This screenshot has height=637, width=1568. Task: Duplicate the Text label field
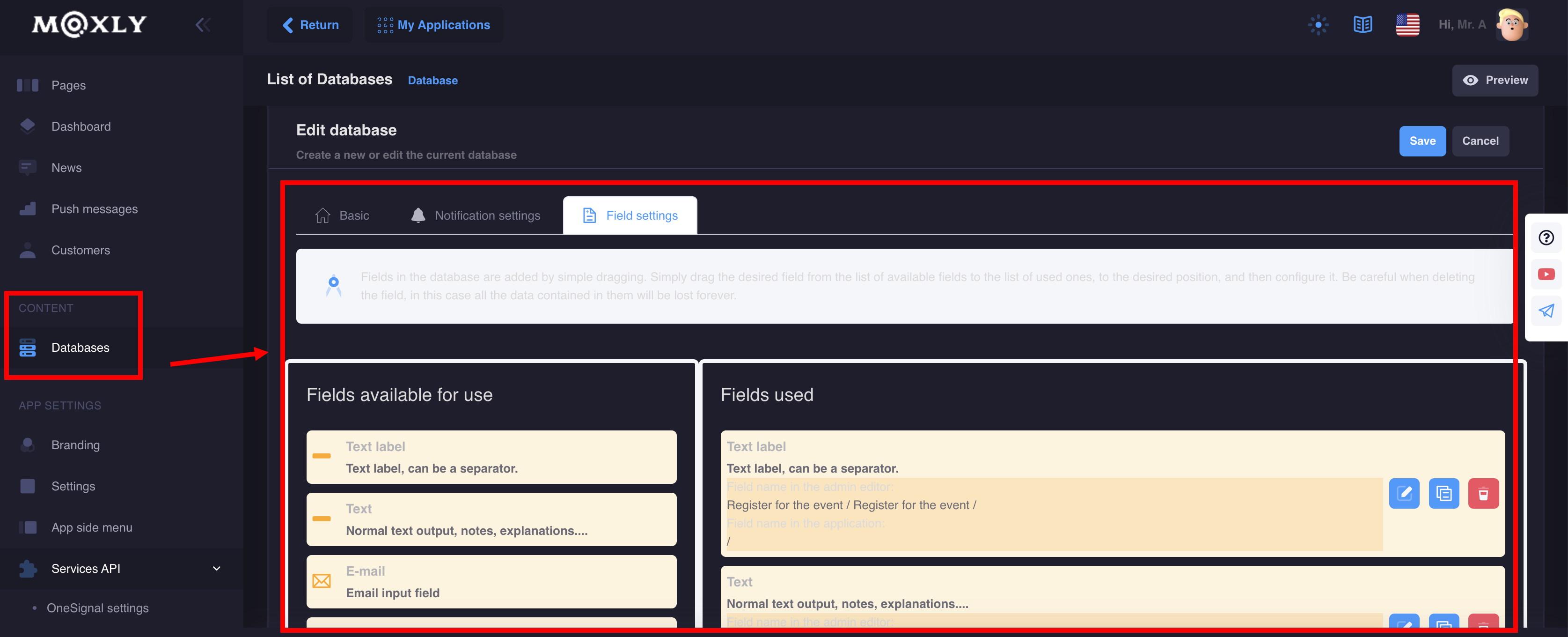pos(1444,493)
